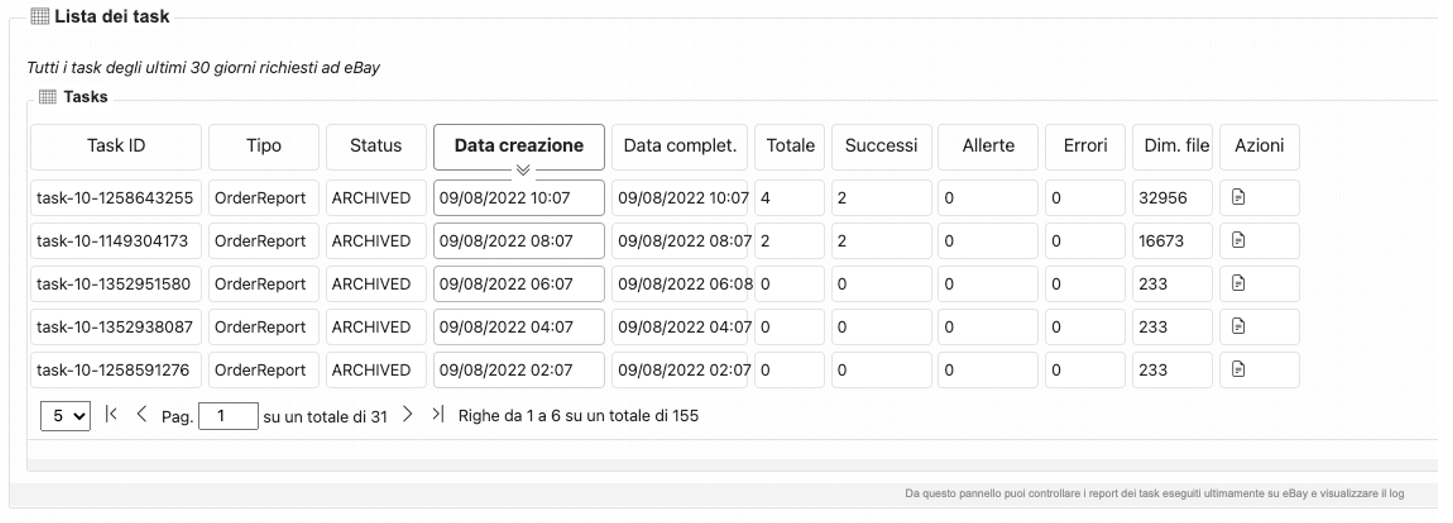Go to next page arrow
This screenshot has height=523, width=1453.
pos(407,414)
